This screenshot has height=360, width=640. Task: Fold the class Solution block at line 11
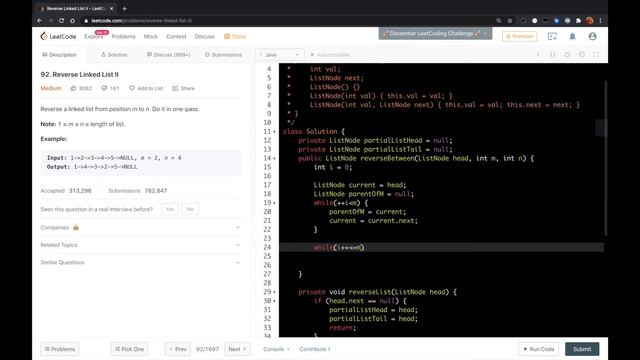pyautogui.click(x=274, y=132)
